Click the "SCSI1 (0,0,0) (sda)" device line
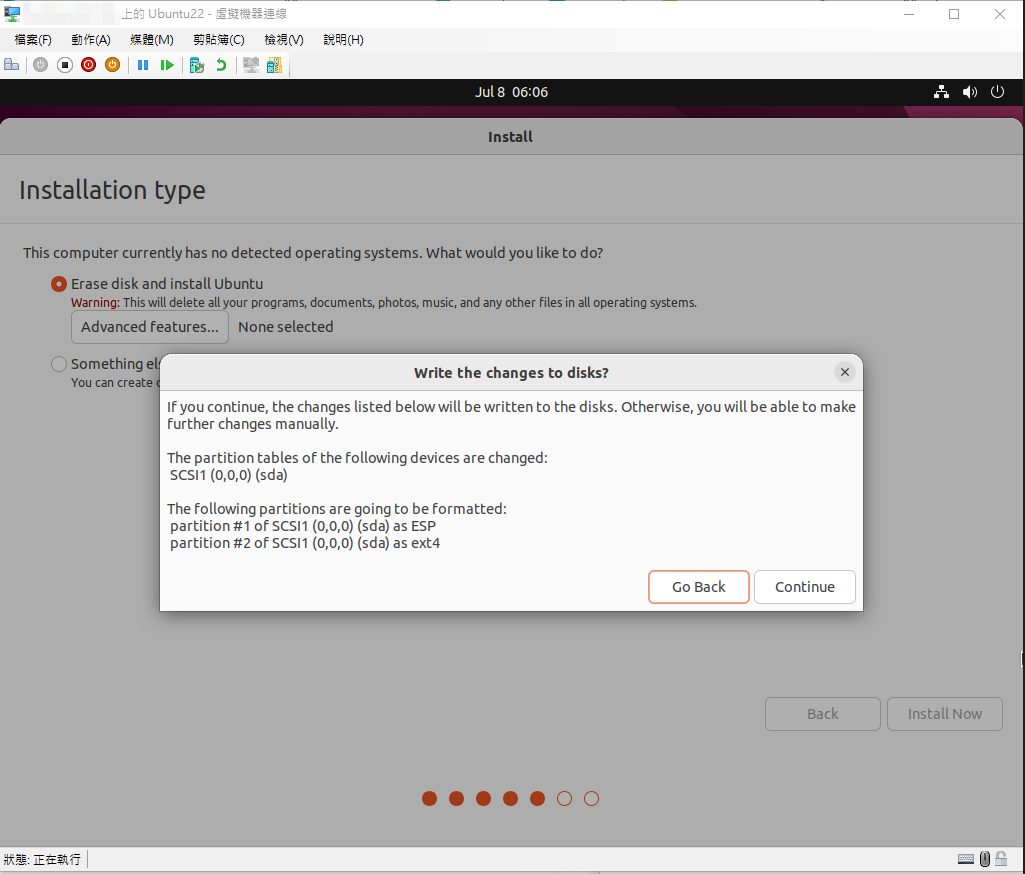This screenshot has width=1025, height=874. pyautogui.click(x=228, y=475)
